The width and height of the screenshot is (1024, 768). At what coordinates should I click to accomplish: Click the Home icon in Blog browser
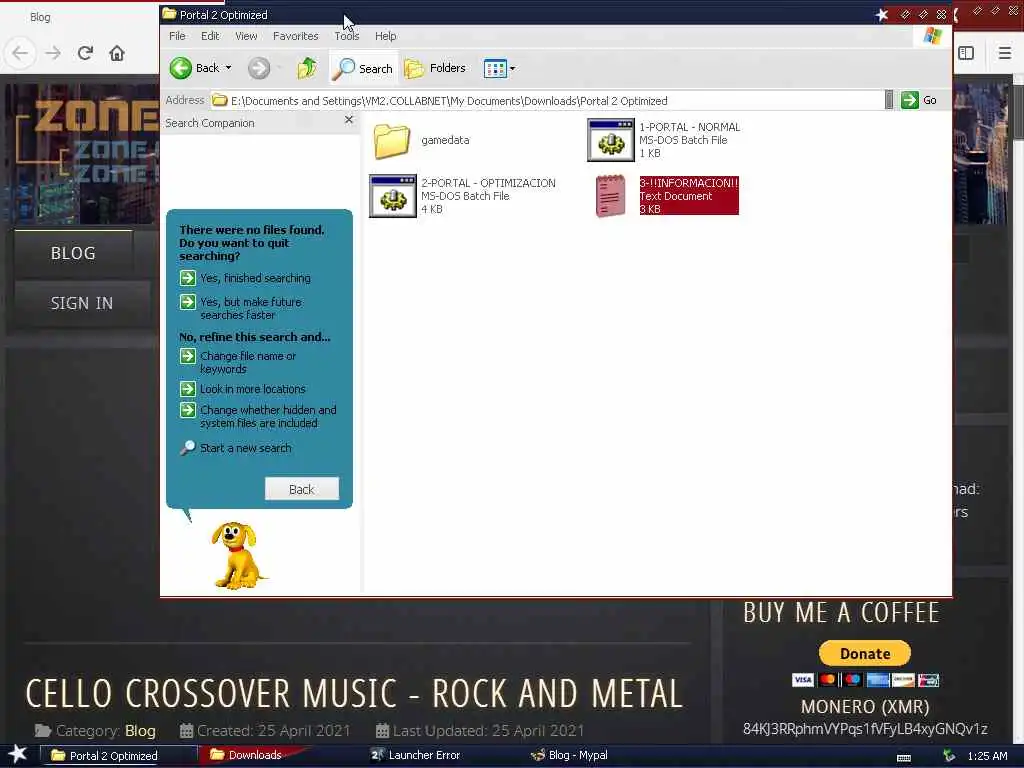click(117, 53)
